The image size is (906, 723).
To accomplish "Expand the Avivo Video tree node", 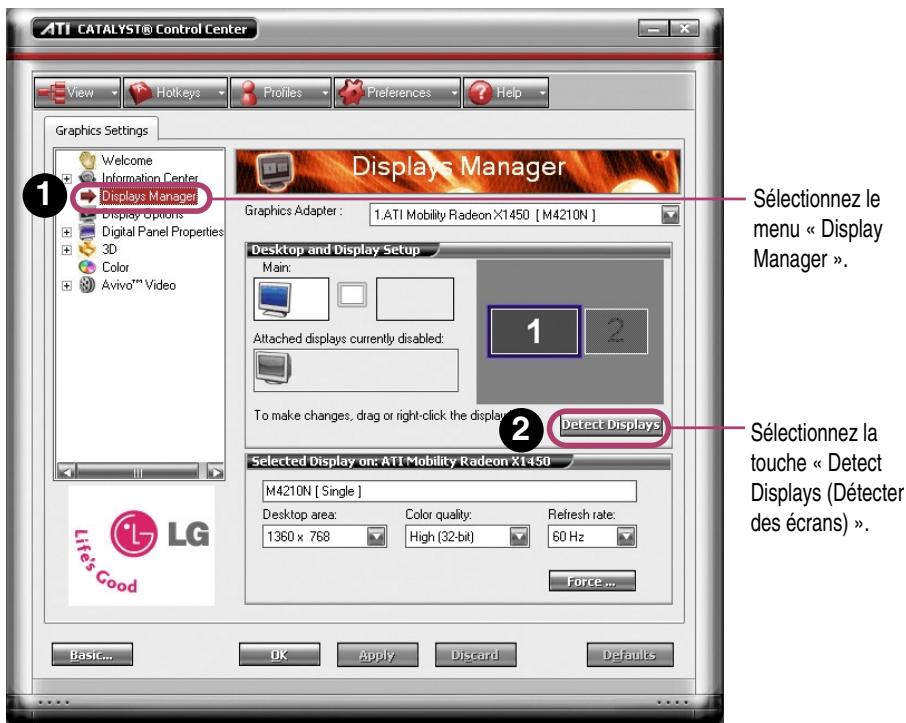I will (66, 286).
